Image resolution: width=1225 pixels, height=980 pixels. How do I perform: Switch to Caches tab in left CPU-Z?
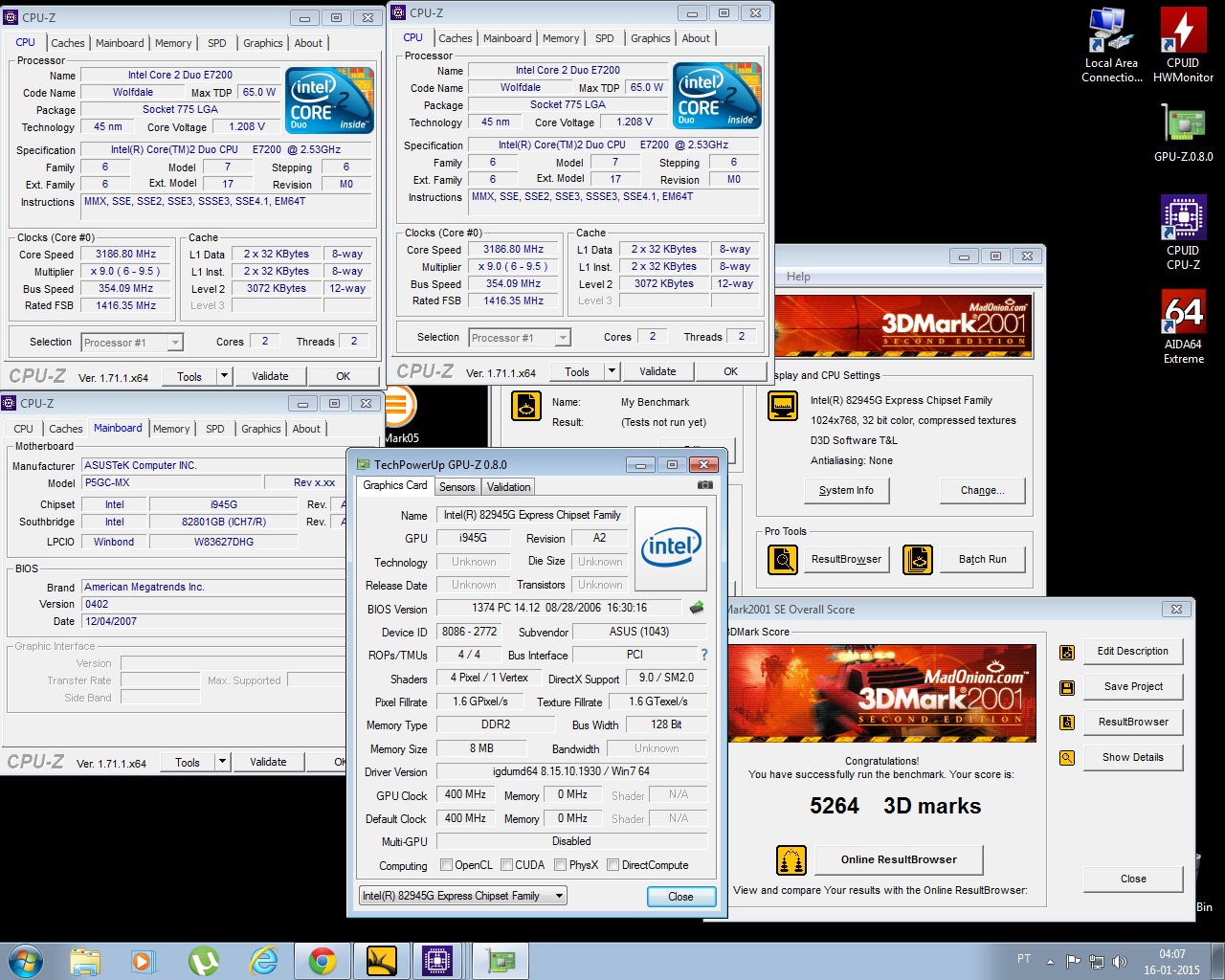click(67, 43)
